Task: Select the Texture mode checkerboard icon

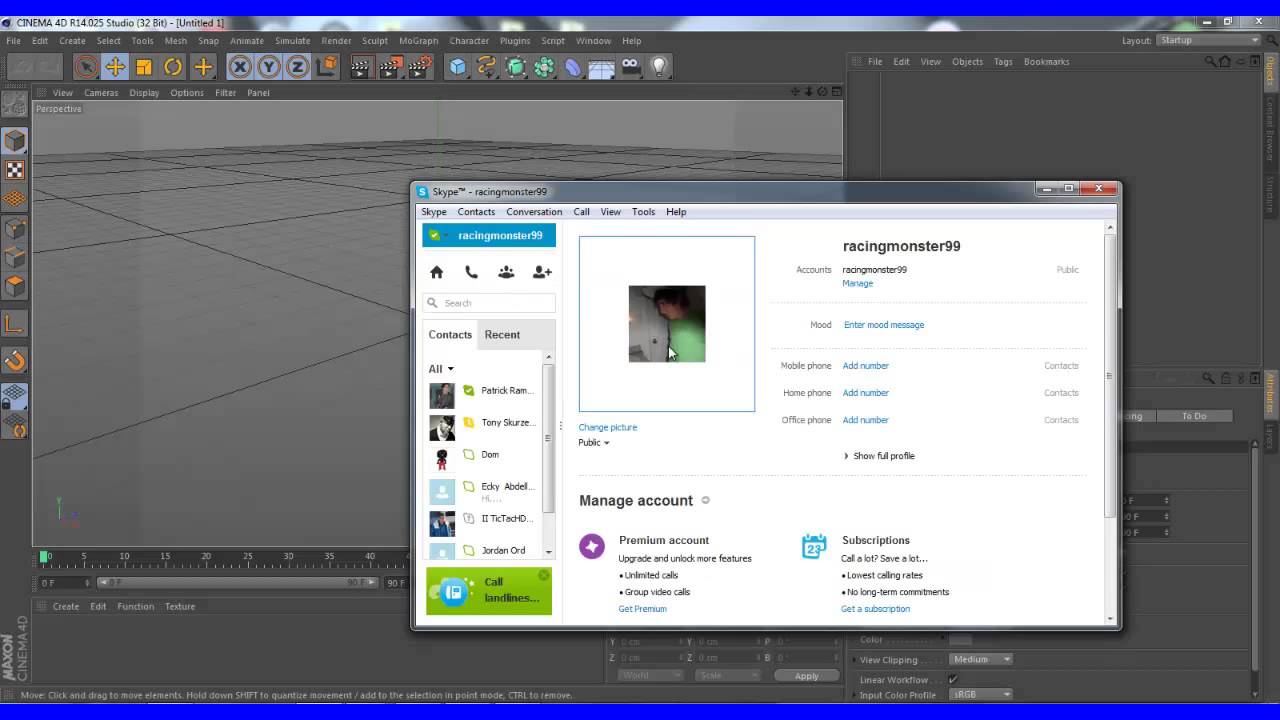Action: (x=14, y=171)
